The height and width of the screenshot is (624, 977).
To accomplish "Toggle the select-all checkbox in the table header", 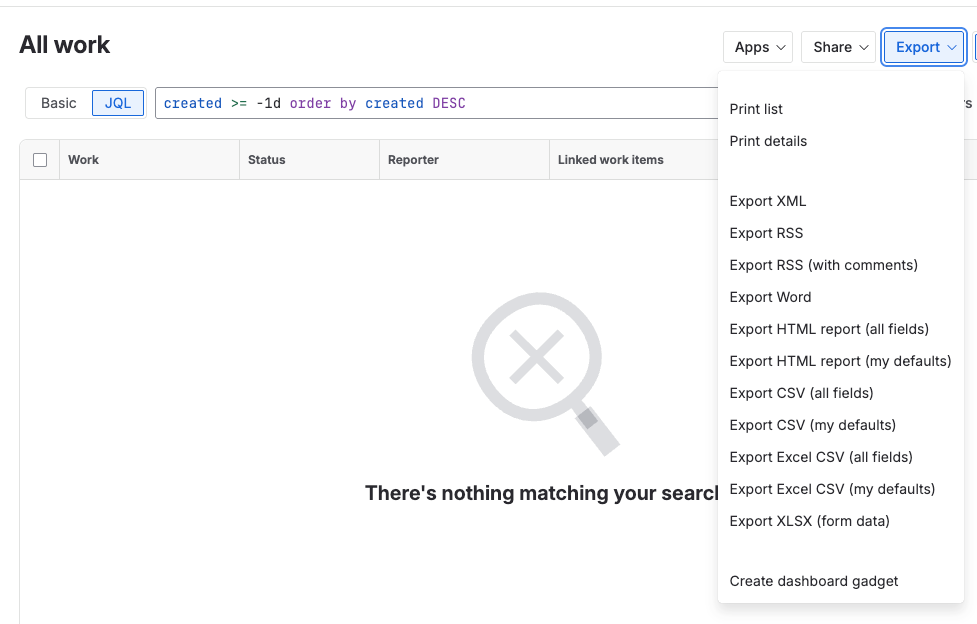I will (x=40, y=159).
